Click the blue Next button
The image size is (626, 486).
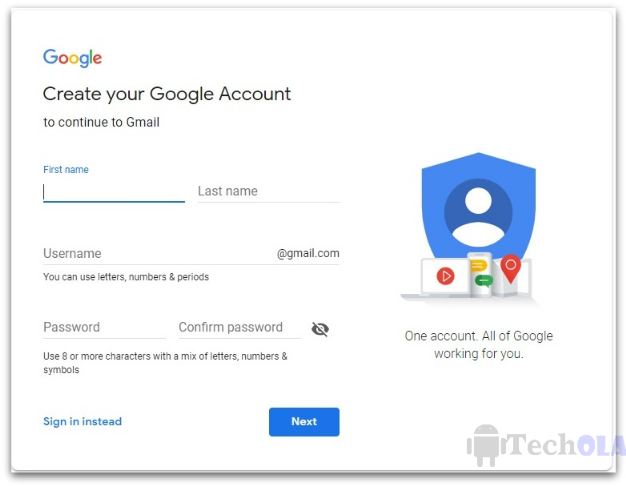click(x=304, y=422)
